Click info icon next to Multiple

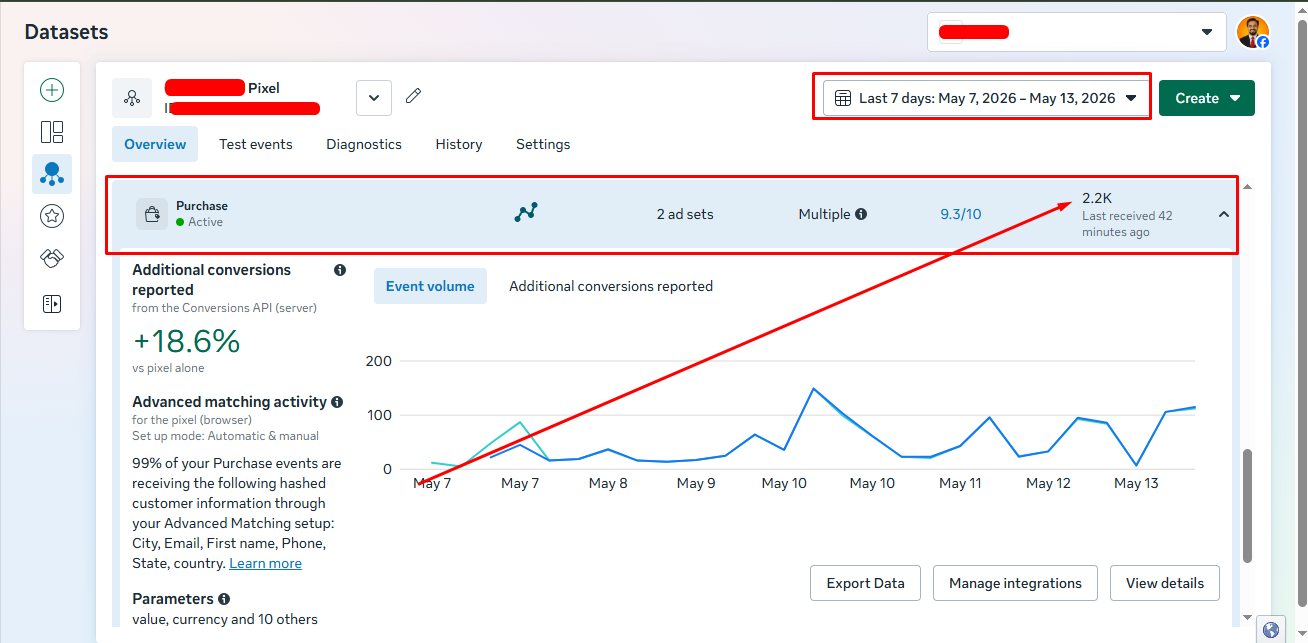coord(861,214)
